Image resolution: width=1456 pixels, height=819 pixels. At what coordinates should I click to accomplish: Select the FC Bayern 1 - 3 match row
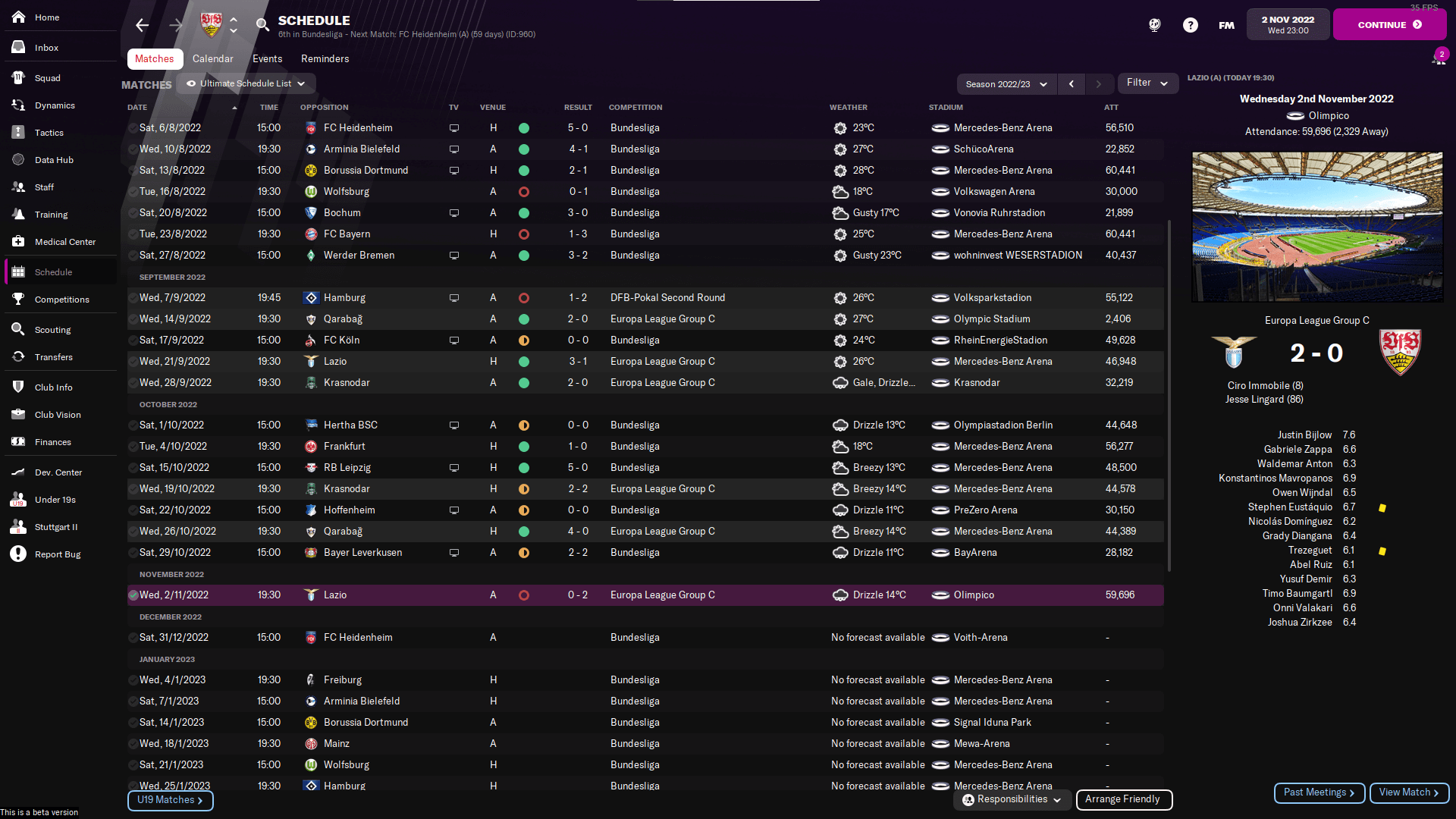(645, 234)
